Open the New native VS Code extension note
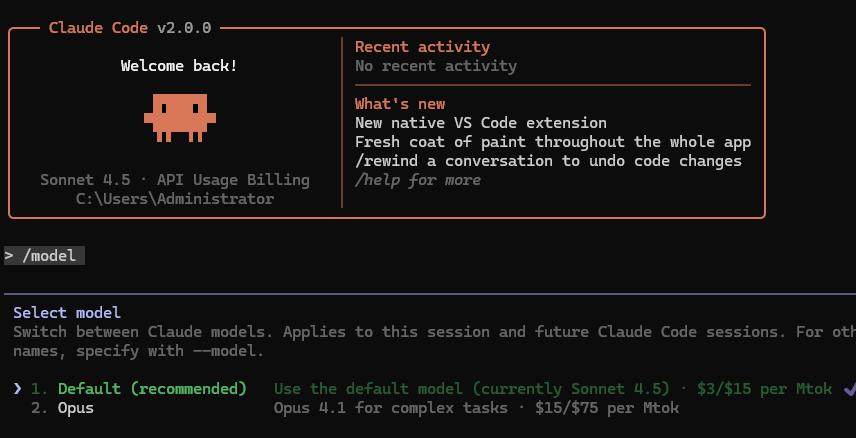This screenshot has height=438, width=856. tap(480, 122)
